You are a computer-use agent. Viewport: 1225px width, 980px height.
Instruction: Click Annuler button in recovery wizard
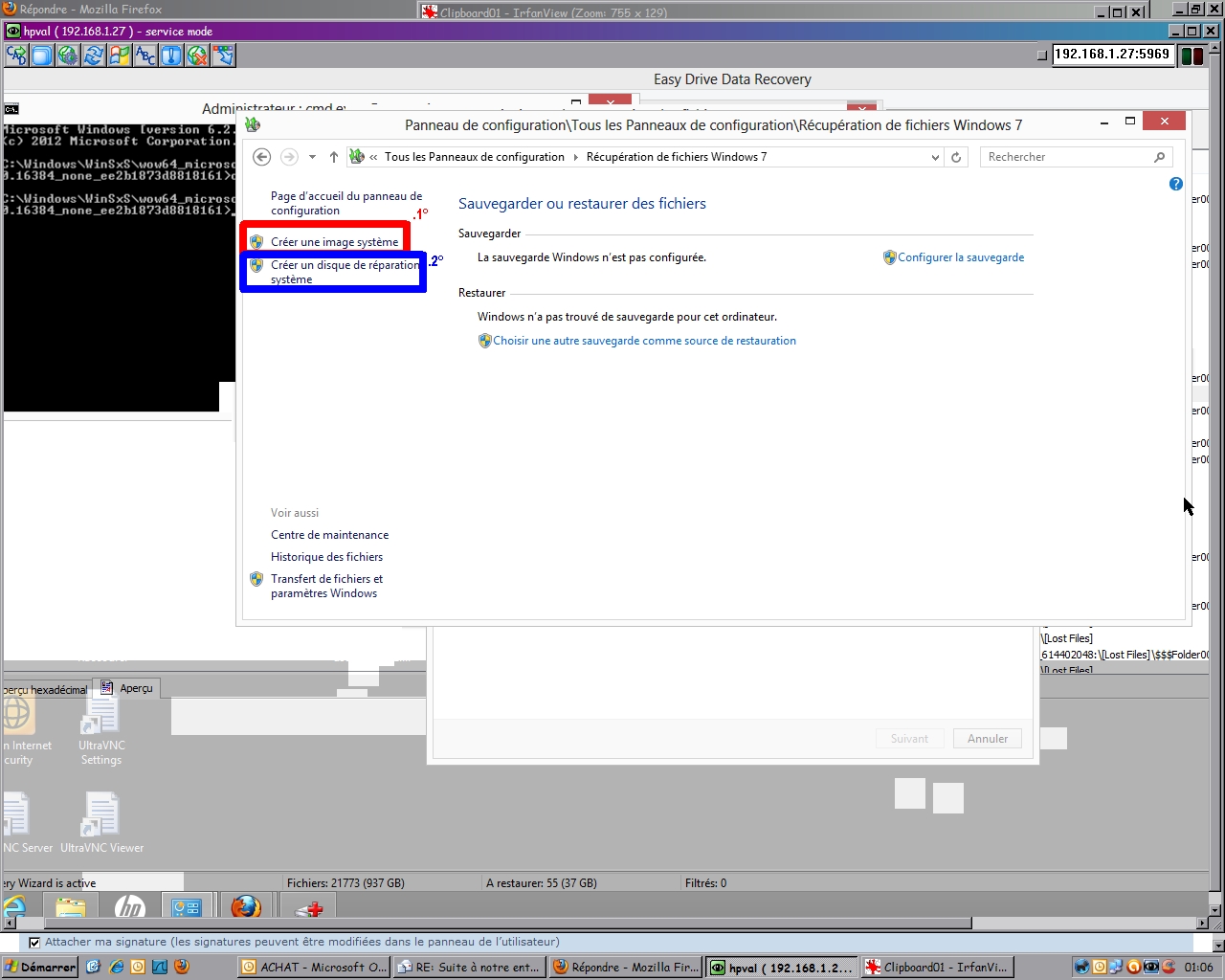[988, 739]
